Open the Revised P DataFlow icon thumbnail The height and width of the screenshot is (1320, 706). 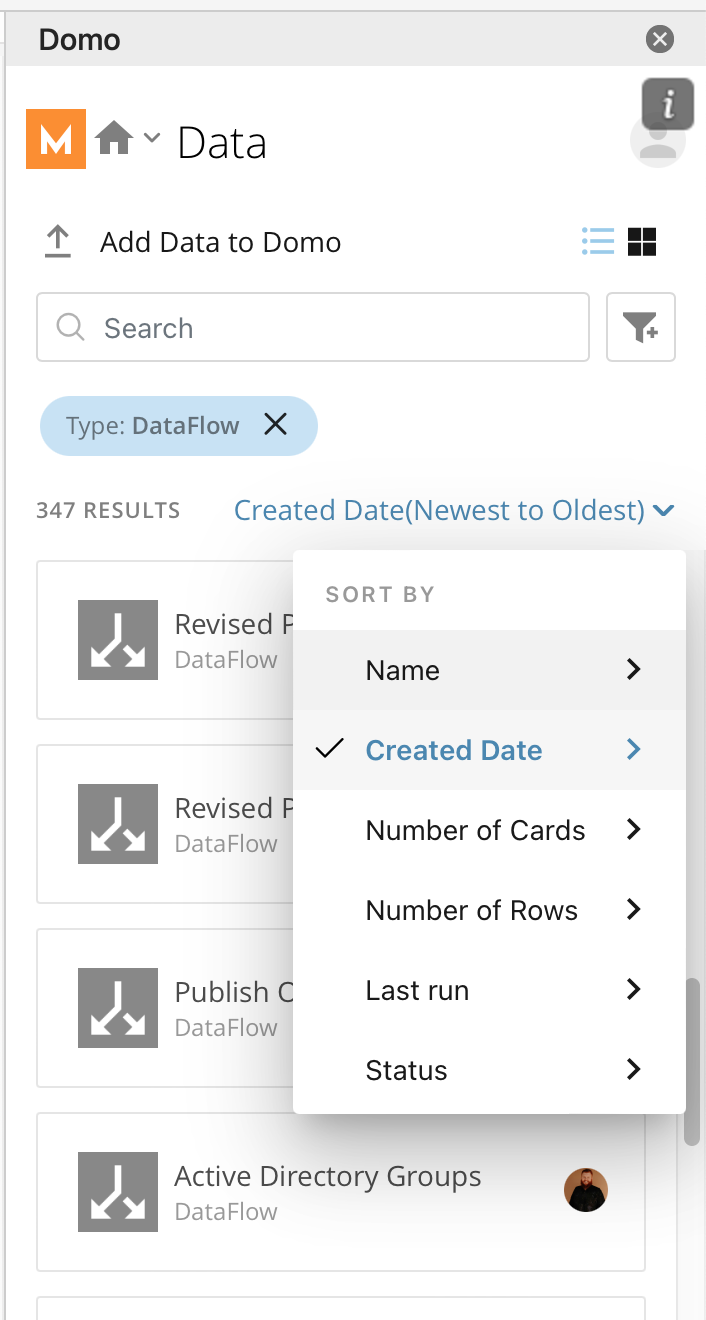(x=117, y=640)
